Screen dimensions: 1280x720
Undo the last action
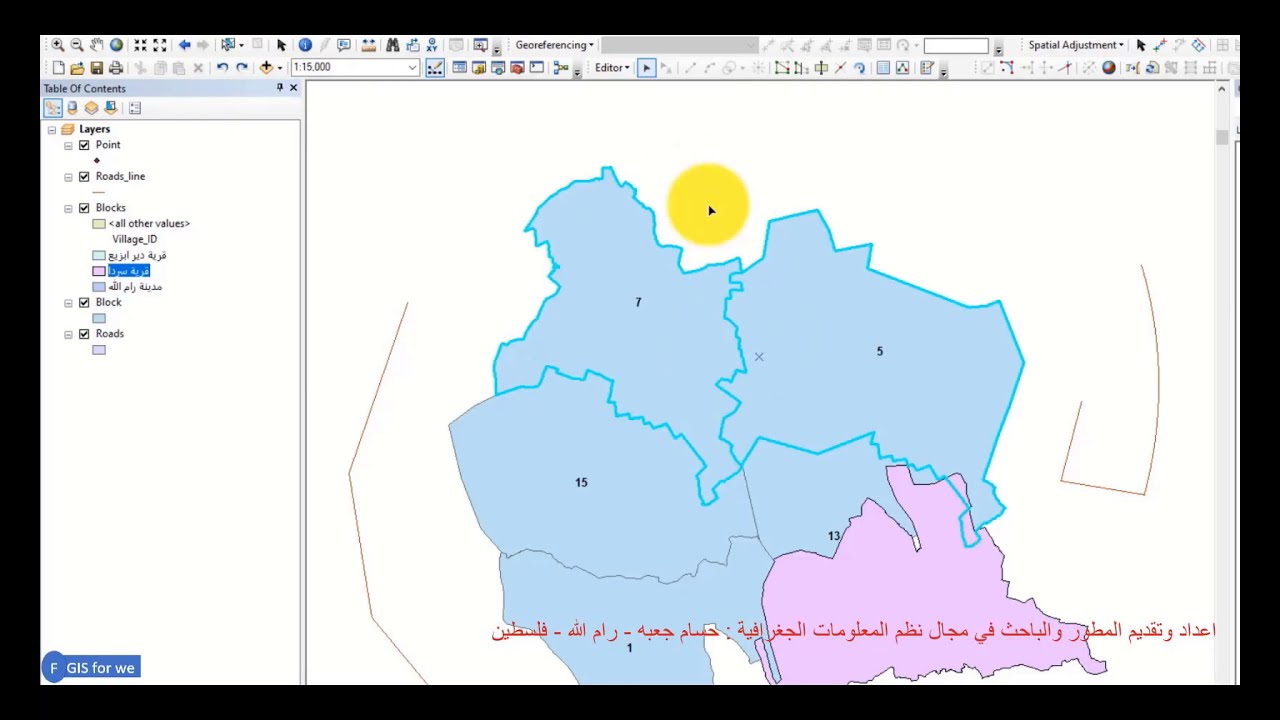pyautogui.click(x=222, y=68)
